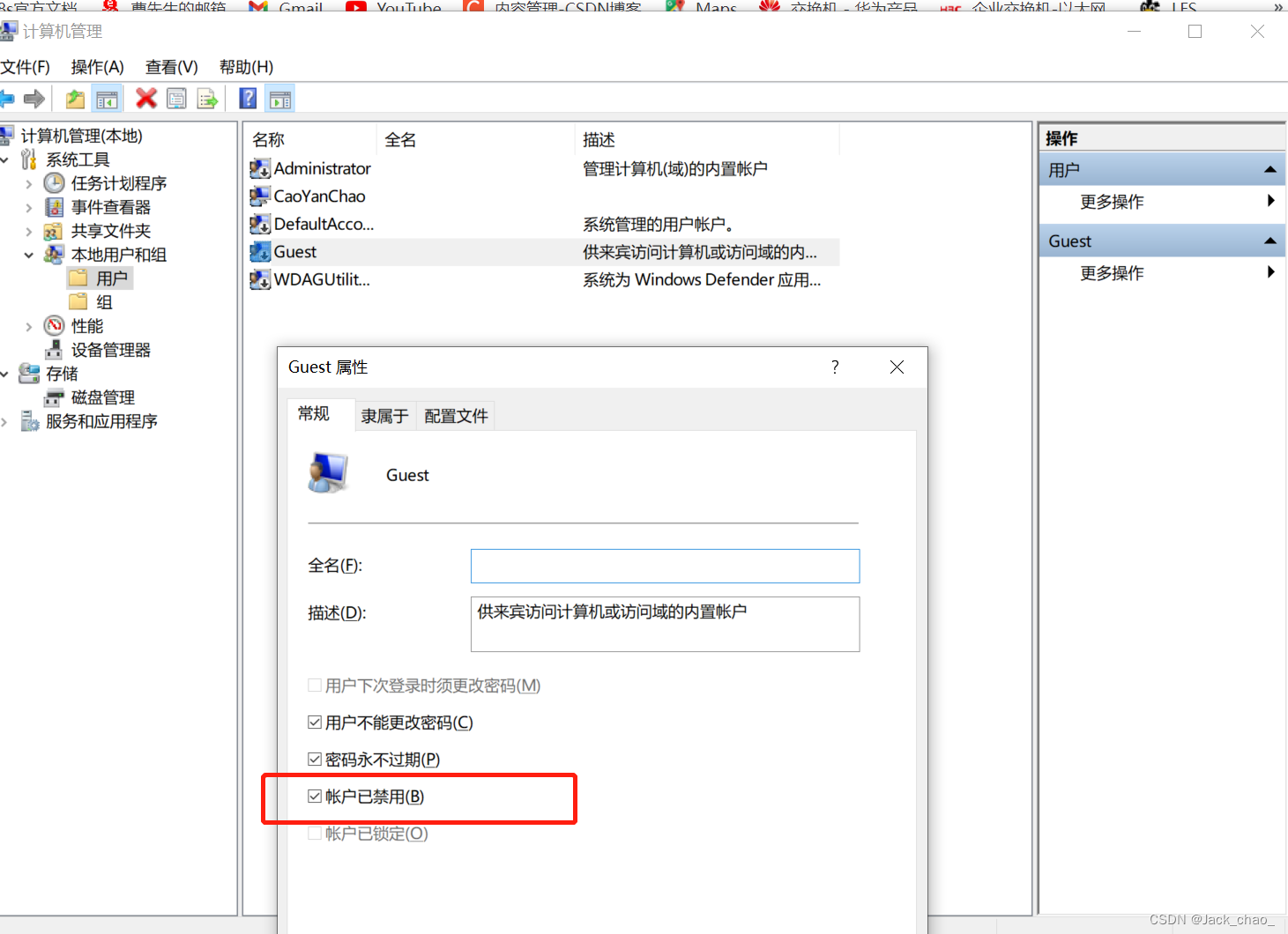Switch to the 配置文件 tab
This screenshot has height=934, width=1288.
456,416
